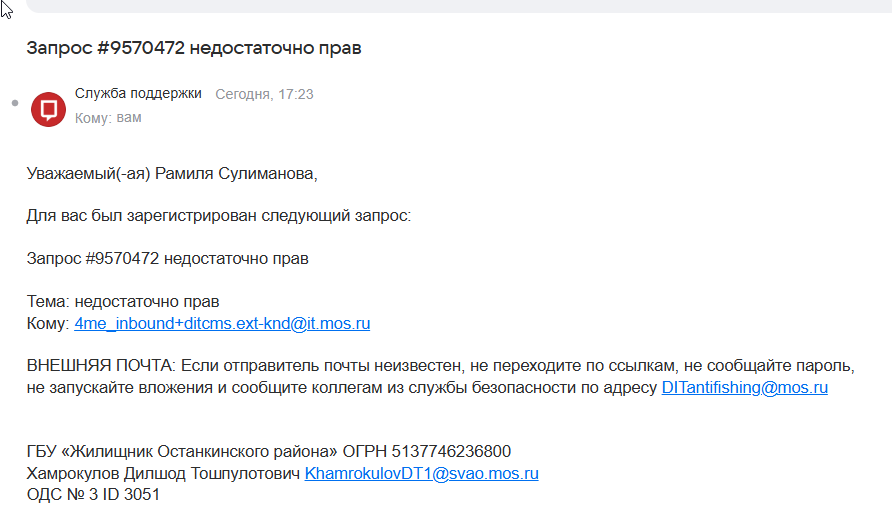Toggle the unread dot beside the sender avatar
This screenshot has height=507, width=892.
click(x=15, y=103)
